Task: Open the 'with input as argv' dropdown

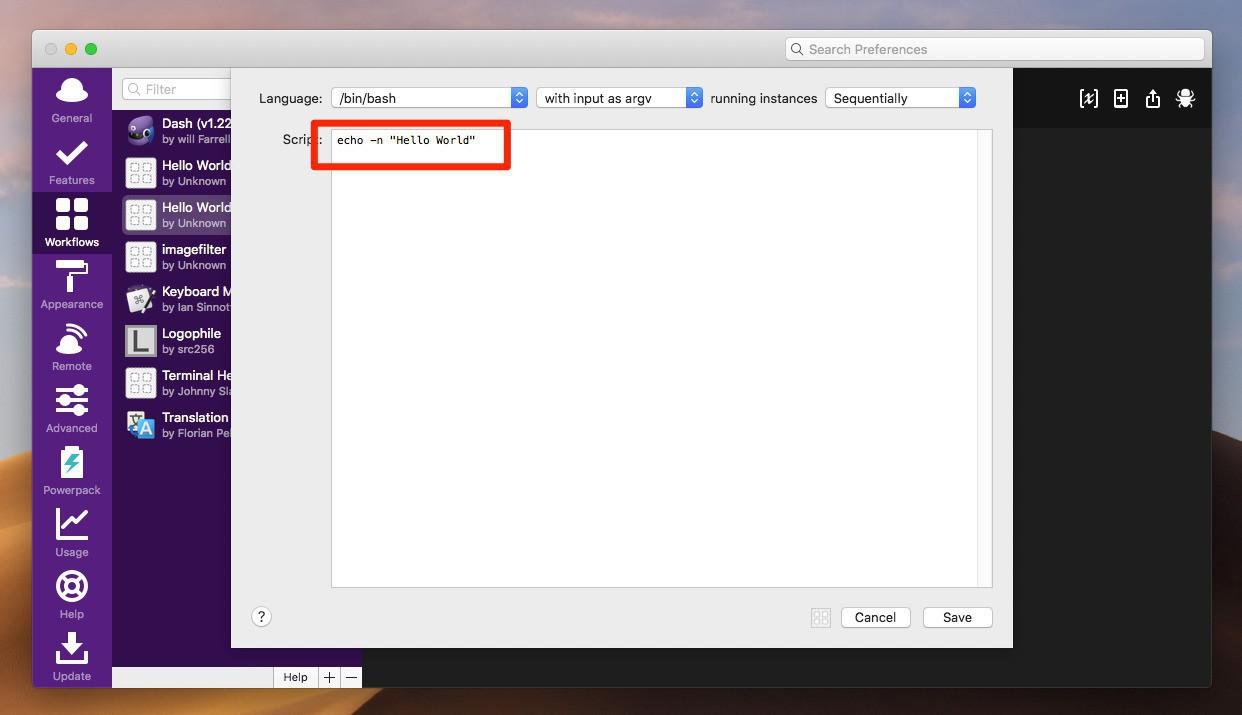Action: [619, 98]
